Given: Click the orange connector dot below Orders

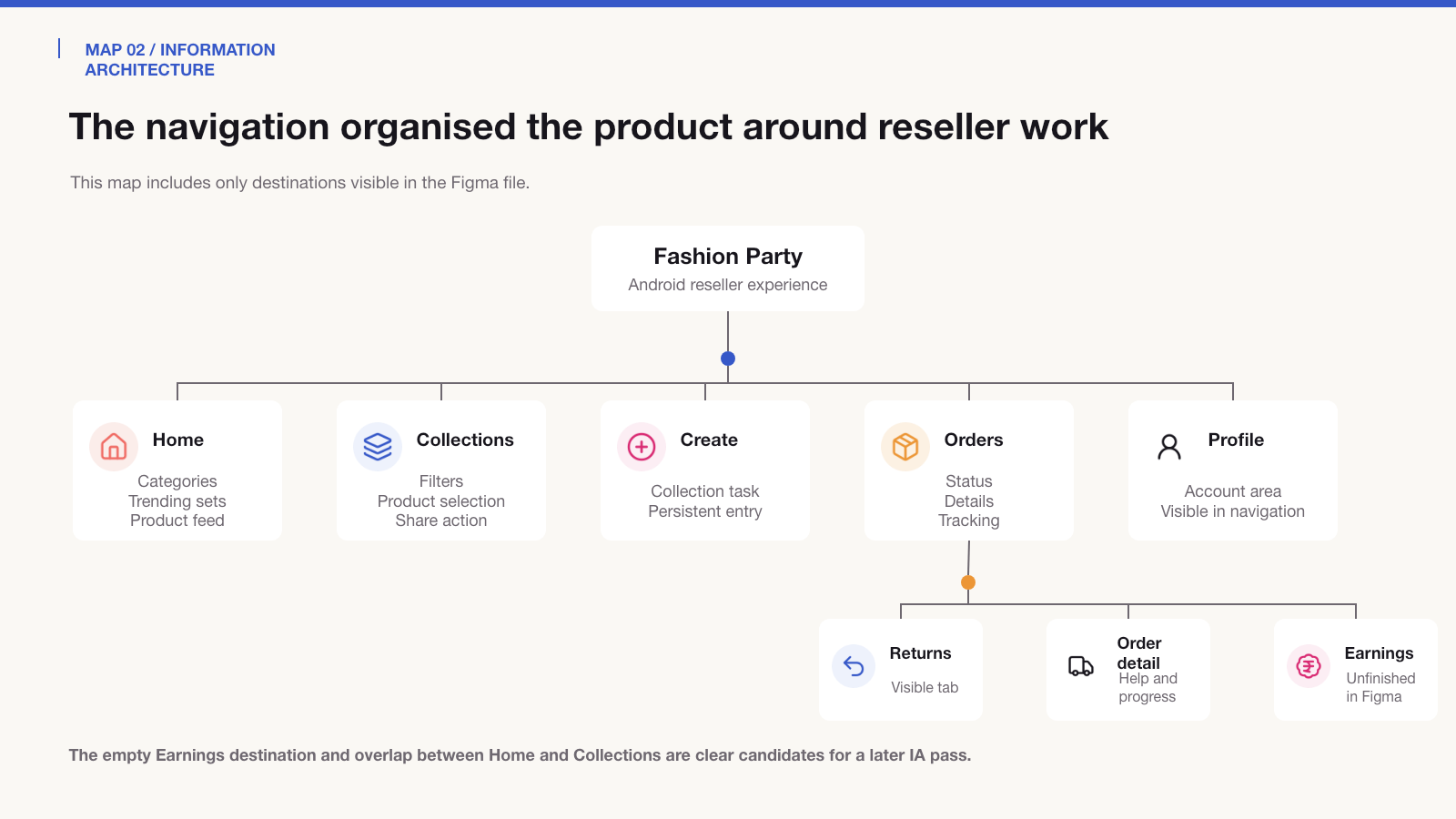Looking at the screenshot, I should 968,582.
